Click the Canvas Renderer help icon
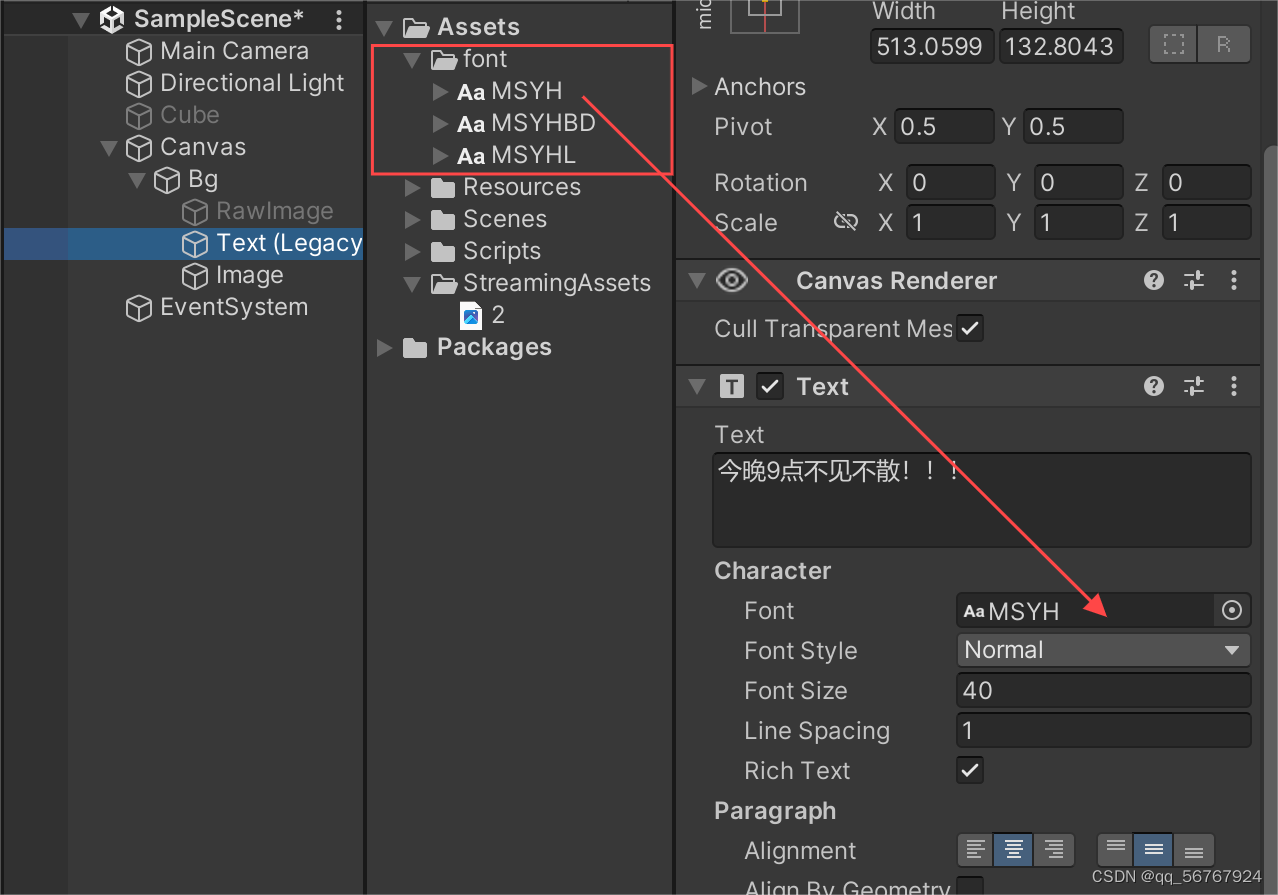The width and height of the screenshot is (1278, 895). coord(1153,280)
